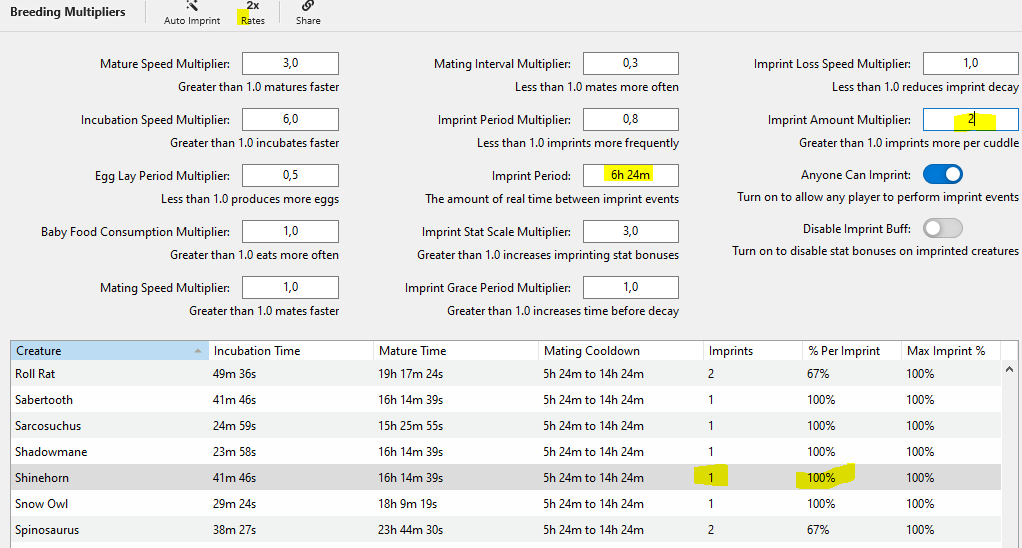This screenshot has height=548, width=1022.
Task: Click Sarcosuchus mature time 15h 25m 55s
Action: pos(411,426)
